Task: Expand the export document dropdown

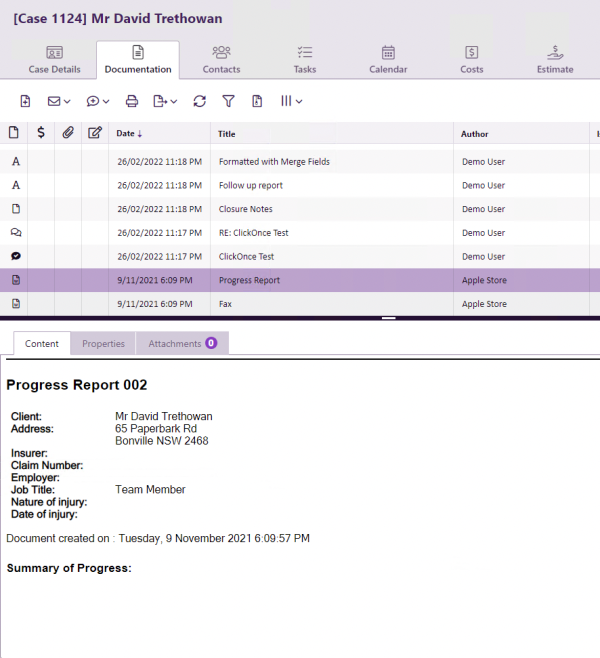Action: point(165,101)
